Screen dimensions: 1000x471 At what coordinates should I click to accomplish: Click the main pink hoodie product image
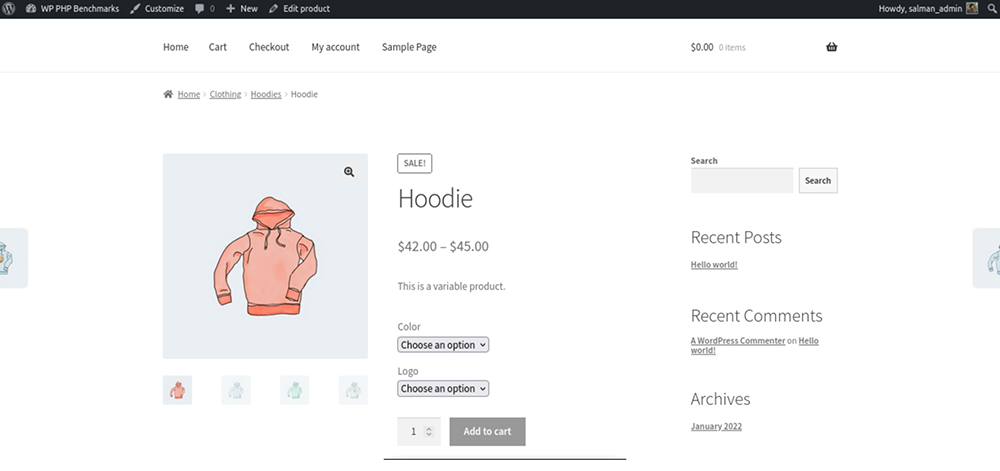(x=265, y=256)
